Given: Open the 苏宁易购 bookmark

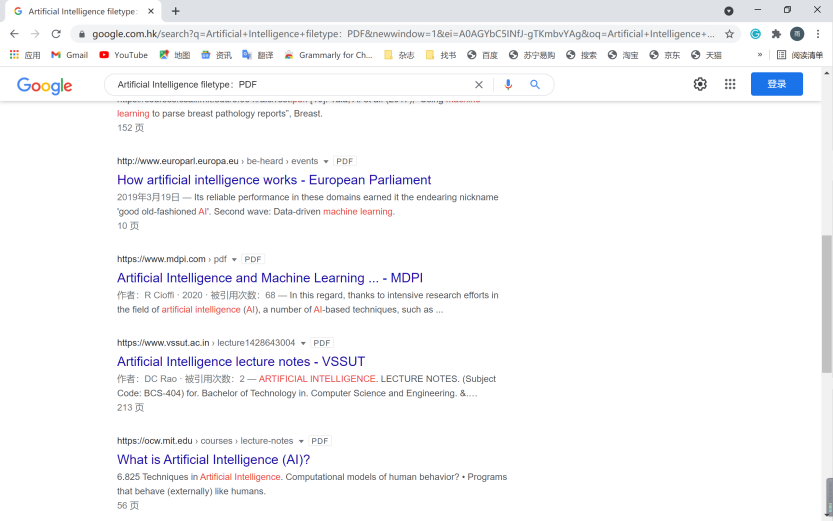Looking at the screenshot, I should 532,55.
